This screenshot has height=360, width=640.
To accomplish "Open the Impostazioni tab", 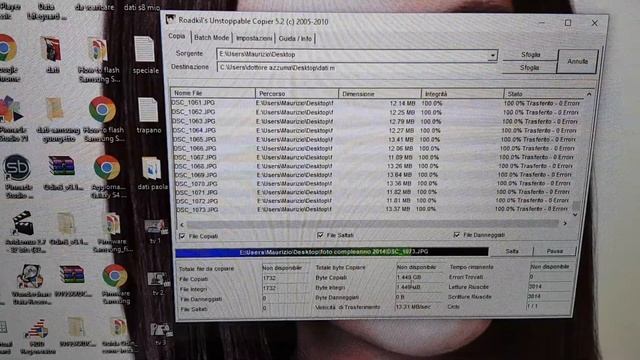I will click(x=254, y=38).
